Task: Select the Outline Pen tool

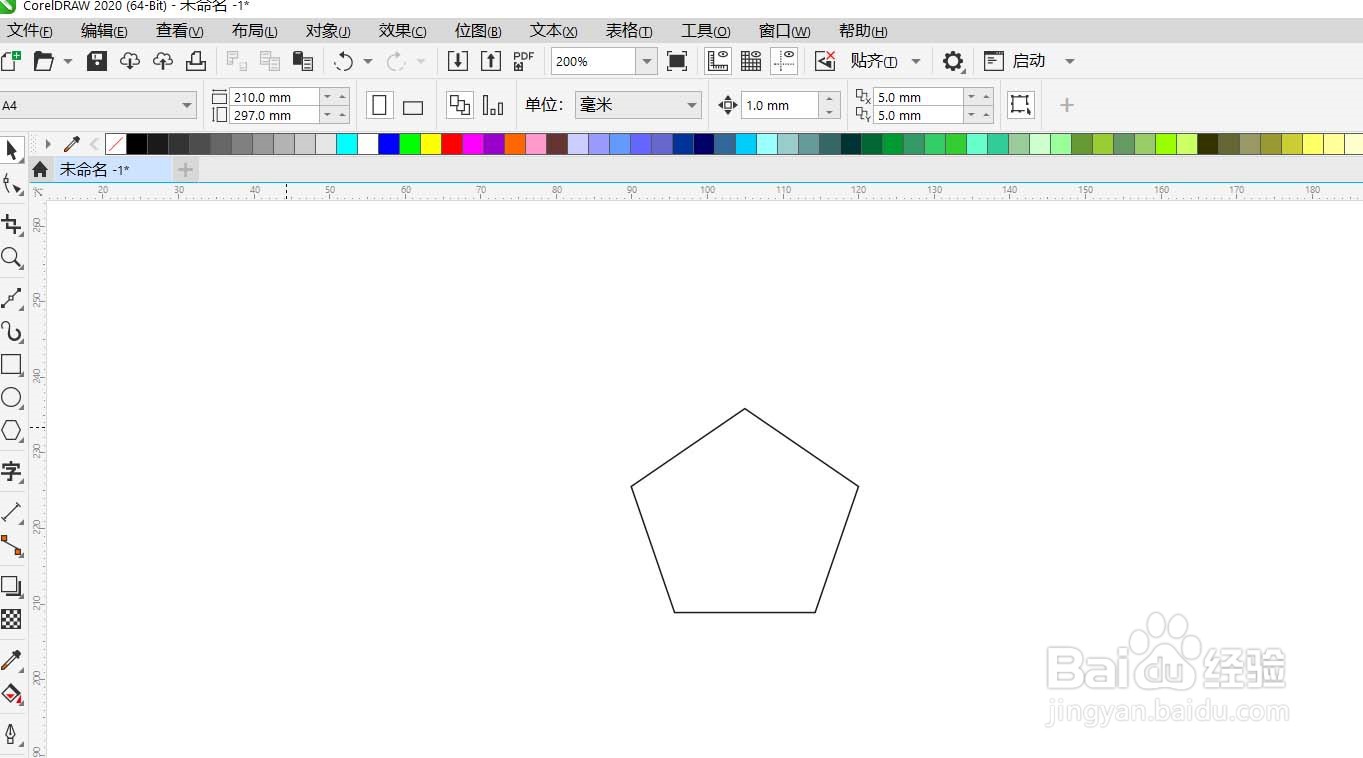Action: click(x=12, y=734)
